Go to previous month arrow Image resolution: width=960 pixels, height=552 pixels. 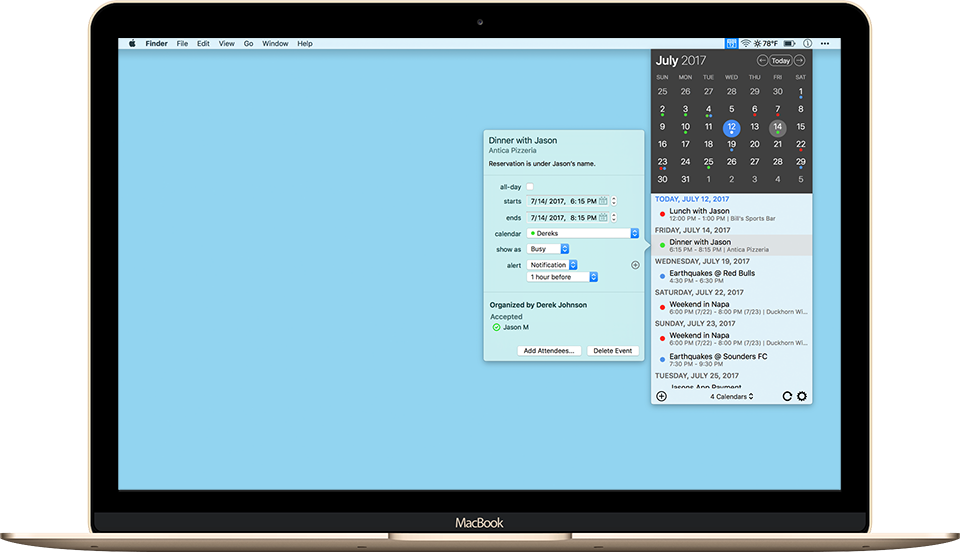762,61
